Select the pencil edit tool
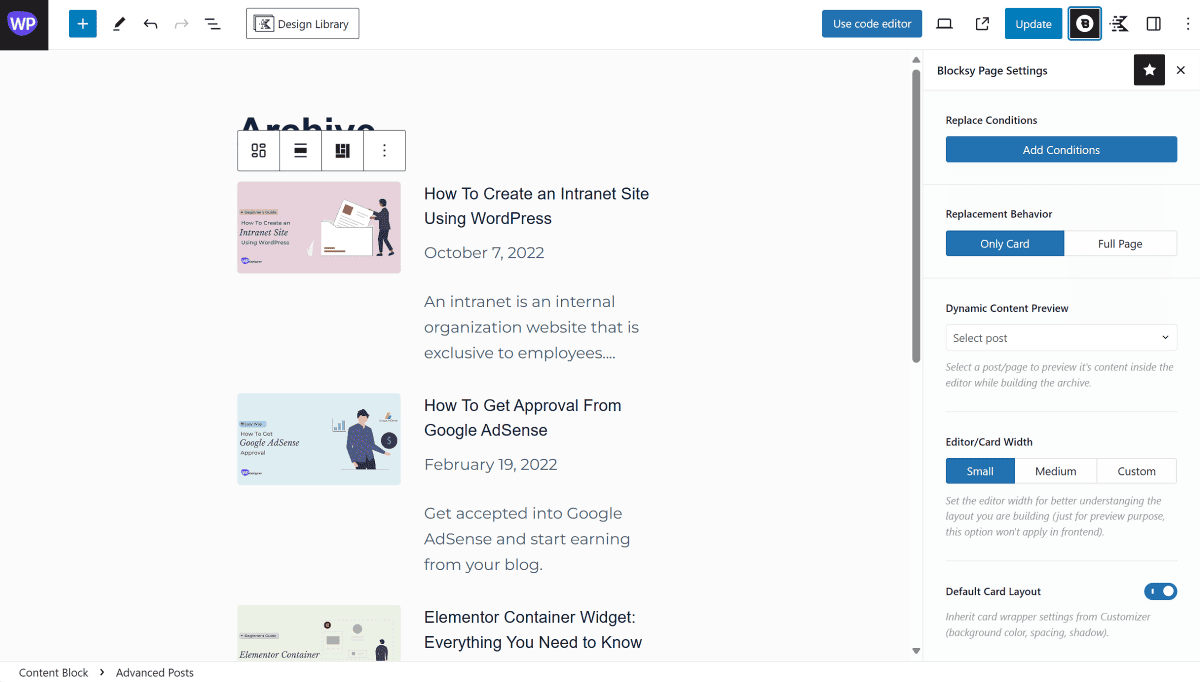Screen dimensions: 1200x682 [119, 24]
